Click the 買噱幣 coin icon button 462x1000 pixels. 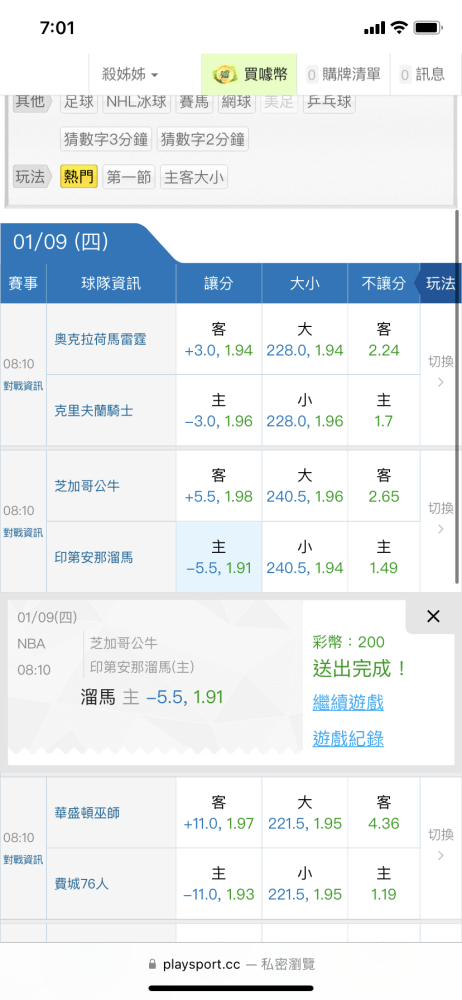(249, 75)
